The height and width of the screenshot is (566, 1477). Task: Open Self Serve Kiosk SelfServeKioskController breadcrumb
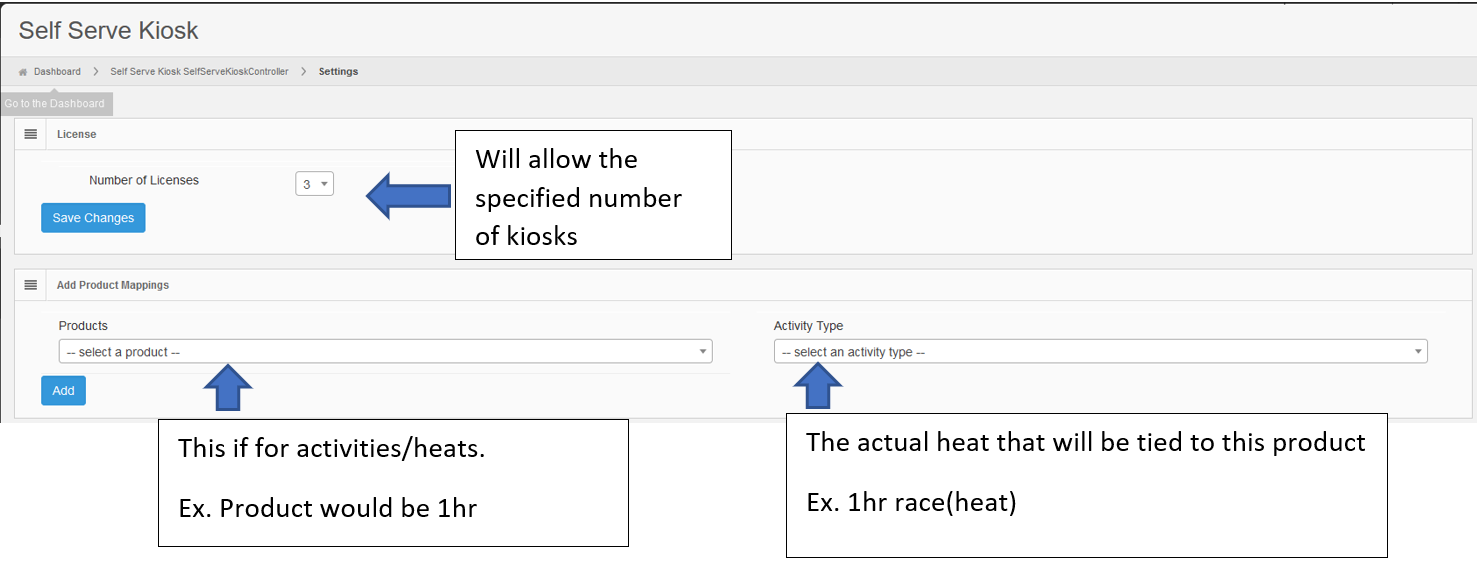199,72
